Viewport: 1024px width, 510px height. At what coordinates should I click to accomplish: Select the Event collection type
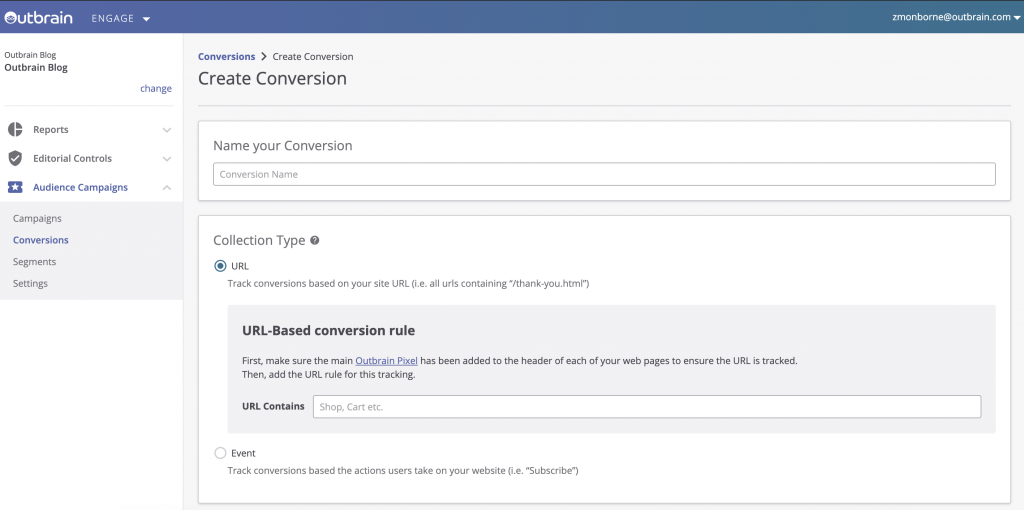pyautogui.click(x=220, y=453)
